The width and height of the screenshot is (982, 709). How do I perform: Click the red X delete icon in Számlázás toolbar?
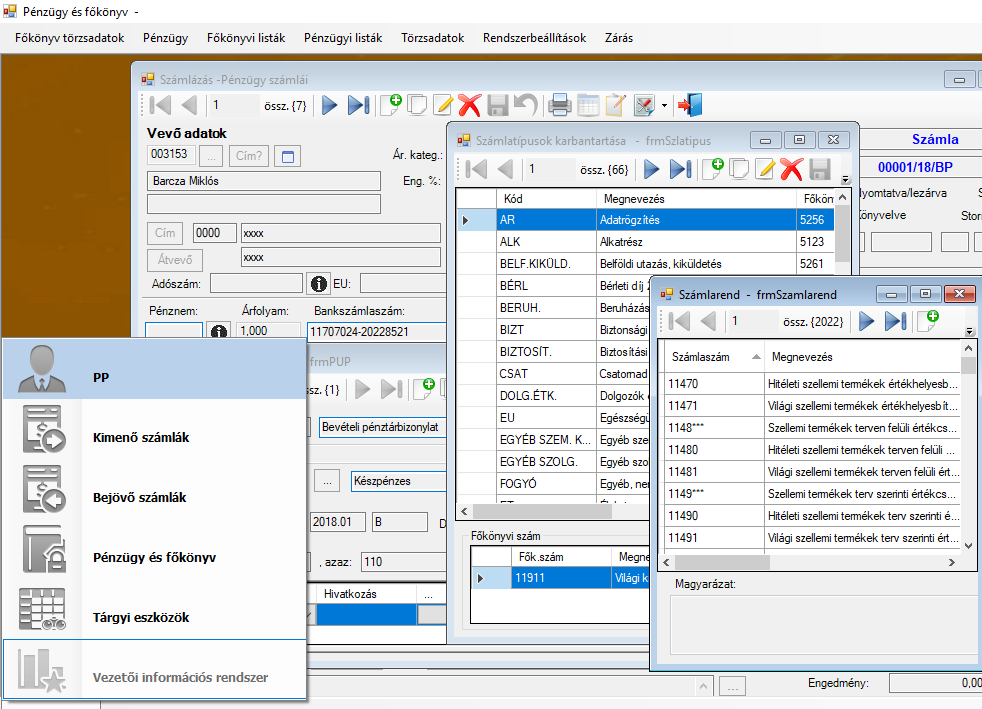(470, 105)
